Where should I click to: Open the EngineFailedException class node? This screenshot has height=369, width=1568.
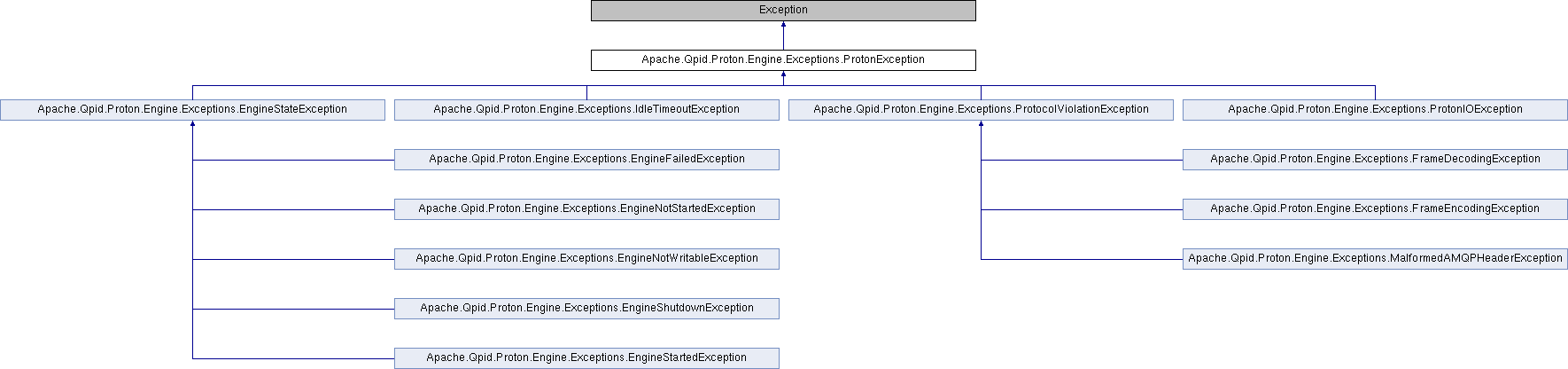[x=586, y=160]
